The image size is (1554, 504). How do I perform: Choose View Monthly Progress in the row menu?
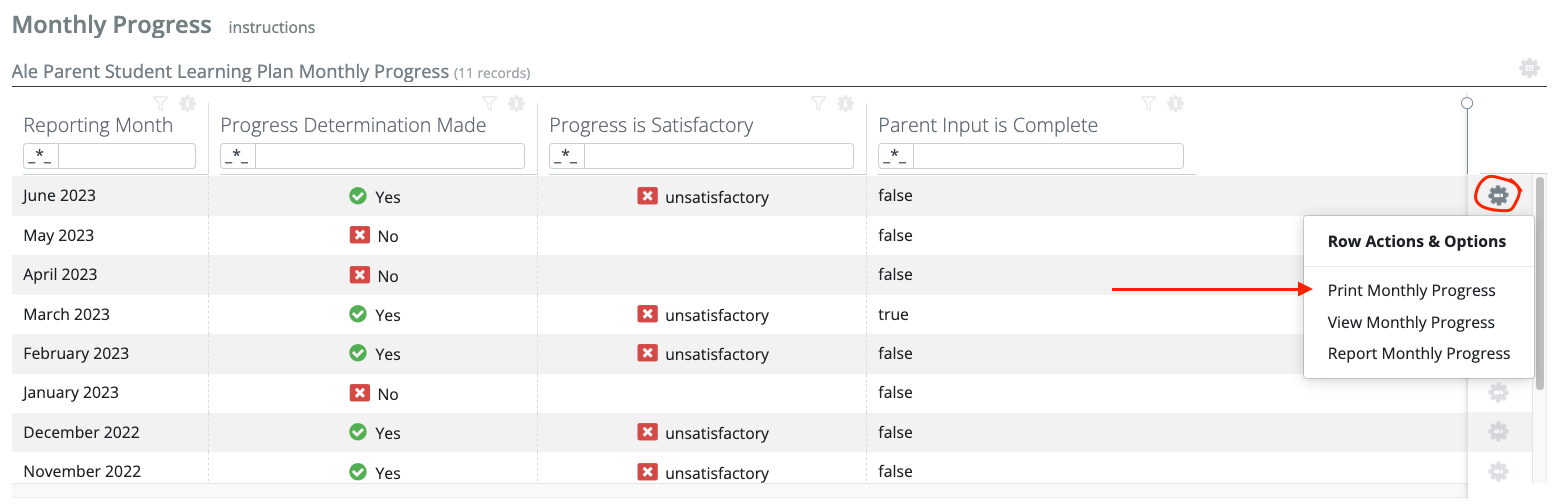pos(1410,323)
